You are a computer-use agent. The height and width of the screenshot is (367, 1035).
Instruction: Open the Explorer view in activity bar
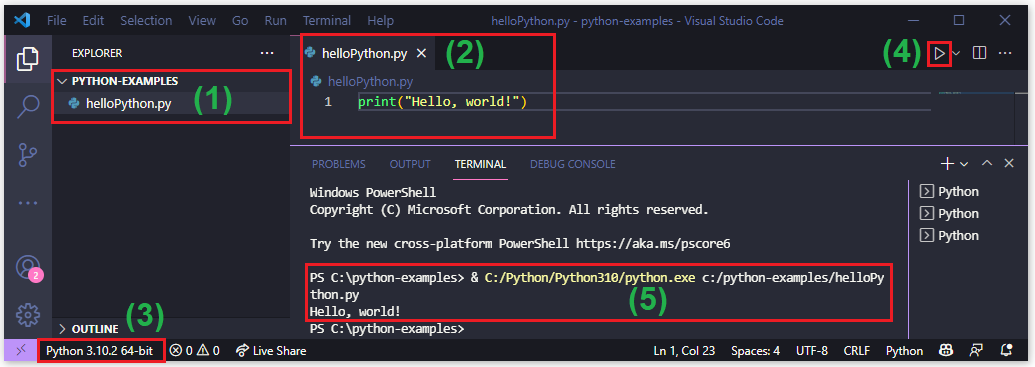click(28, 59)
